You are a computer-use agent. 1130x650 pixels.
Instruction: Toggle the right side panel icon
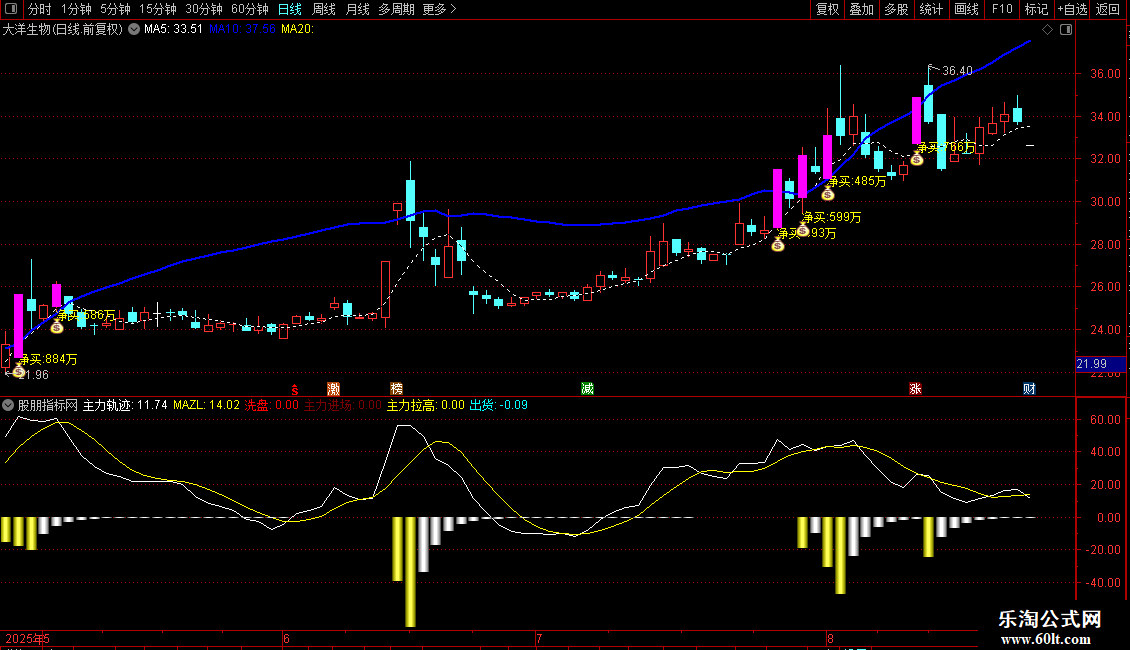(x=1066, y=30)
